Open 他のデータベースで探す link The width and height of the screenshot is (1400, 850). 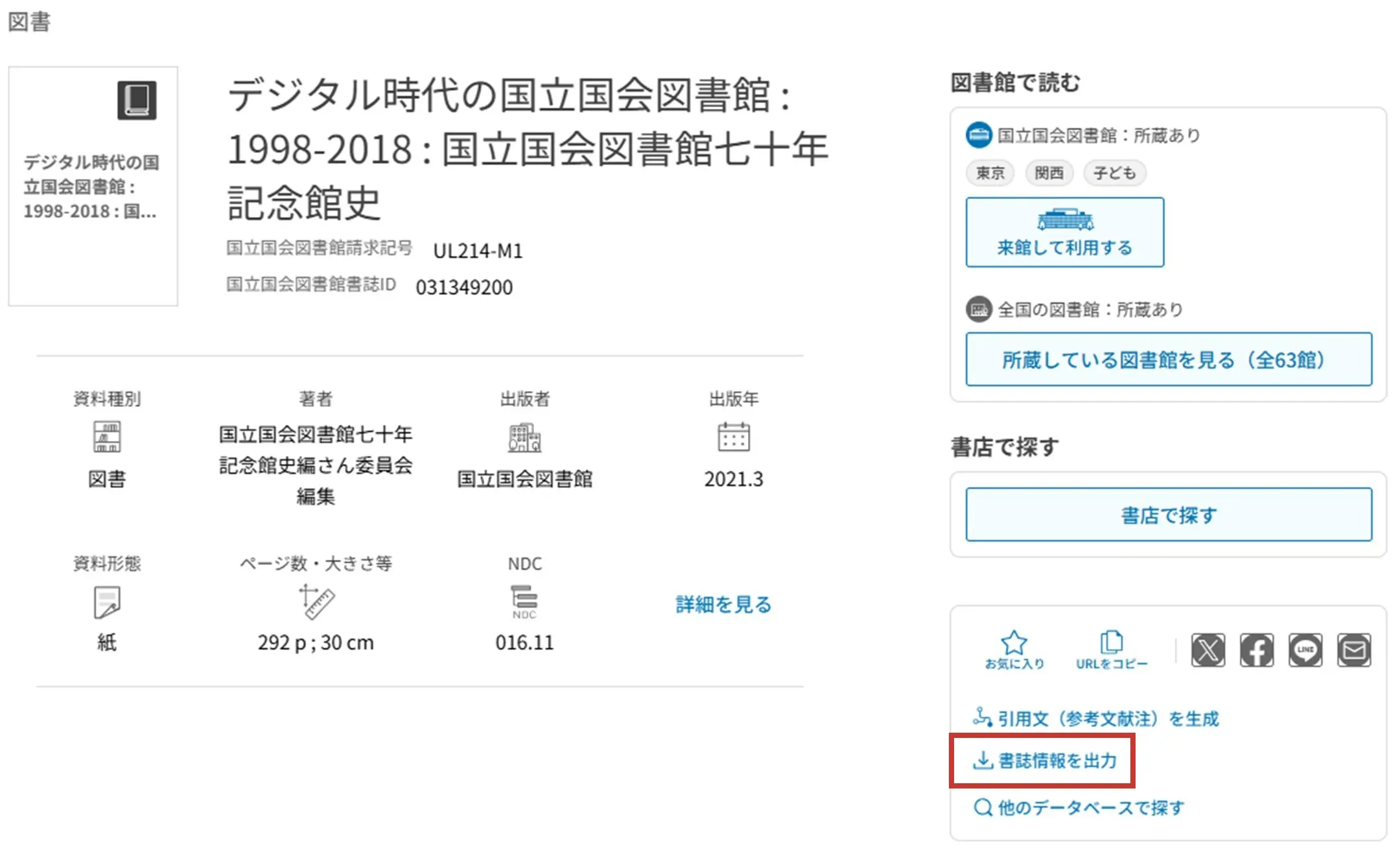[x=1079, y=808]
